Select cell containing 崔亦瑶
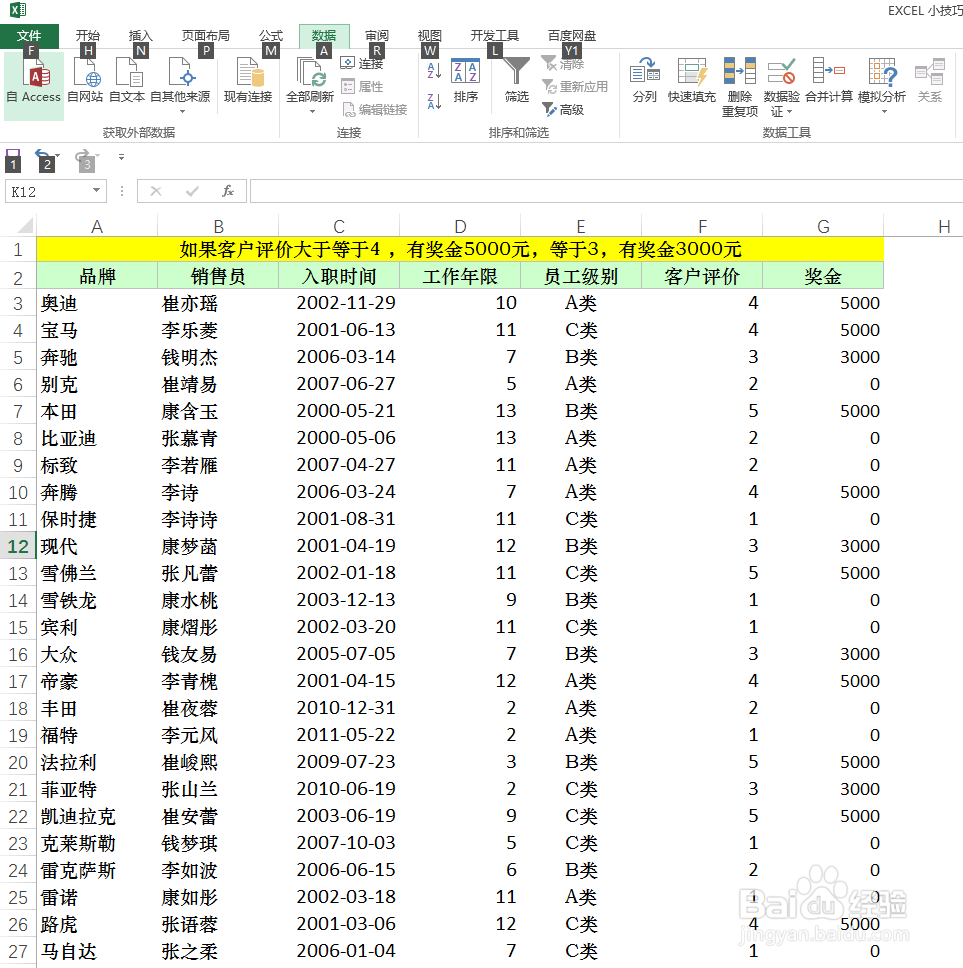The image size is (963, 968). [218, 303]
